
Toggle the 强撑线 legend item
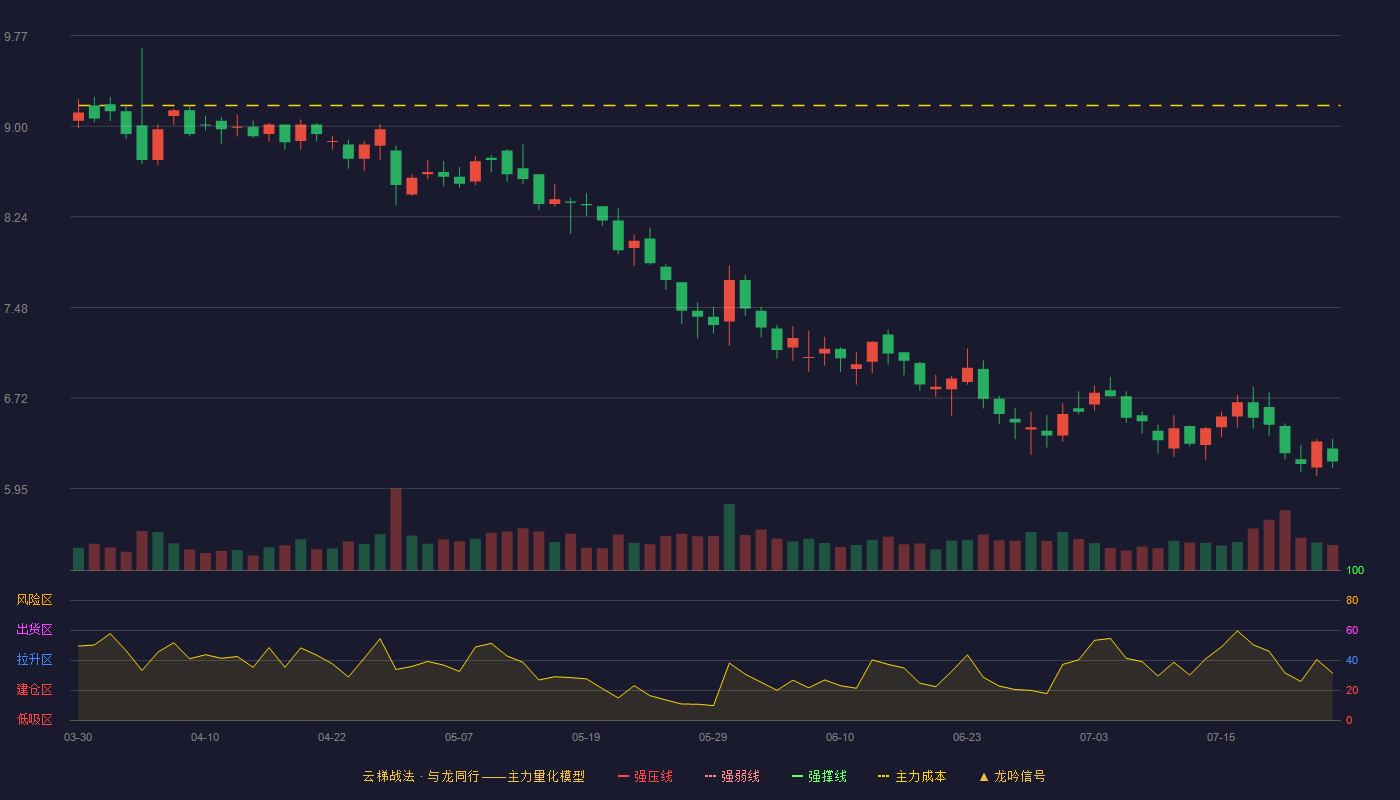819,776
